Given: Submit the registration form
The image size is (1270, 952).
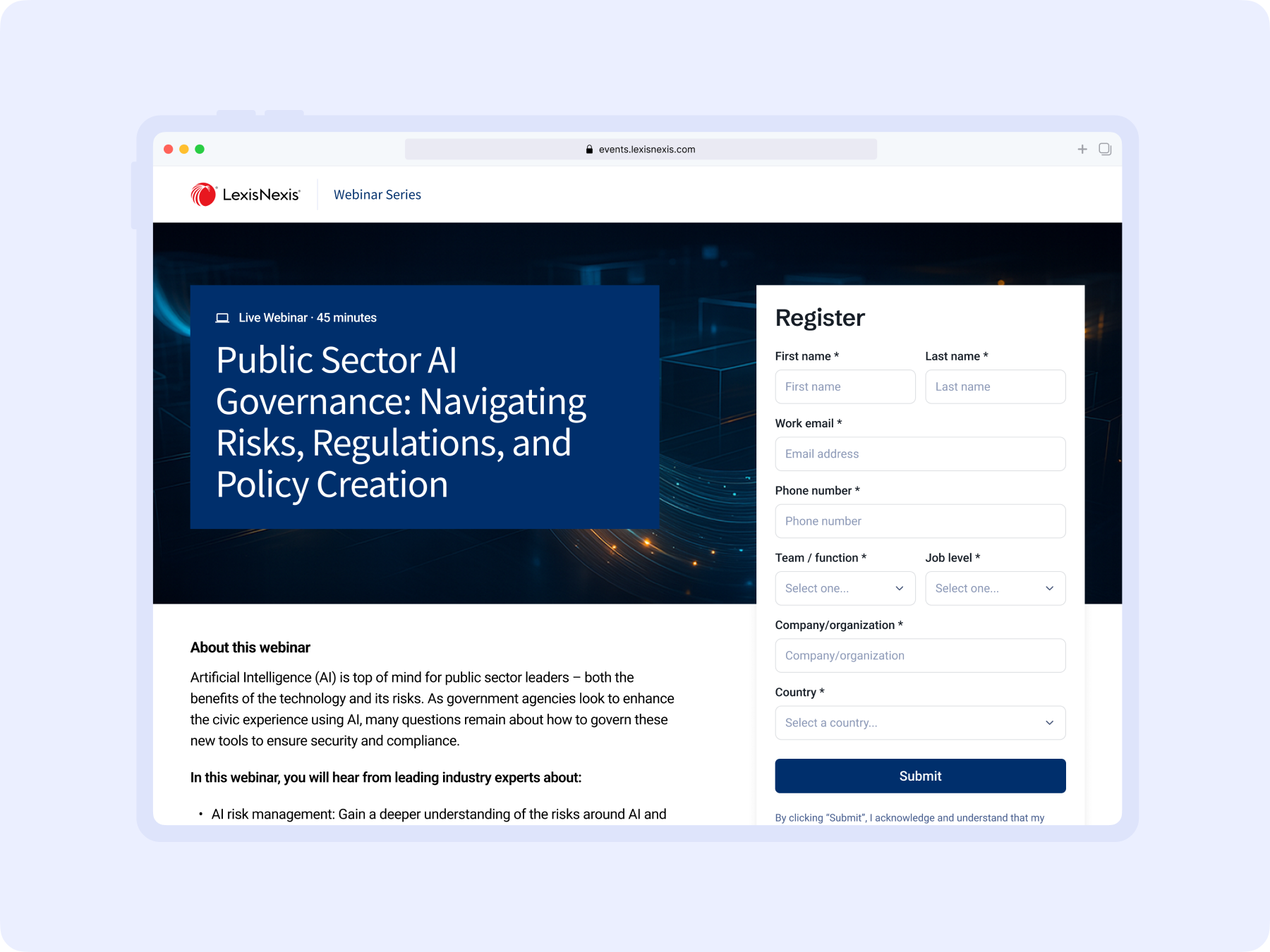Looking at the screenshot, I should click(x=920, y=776).
